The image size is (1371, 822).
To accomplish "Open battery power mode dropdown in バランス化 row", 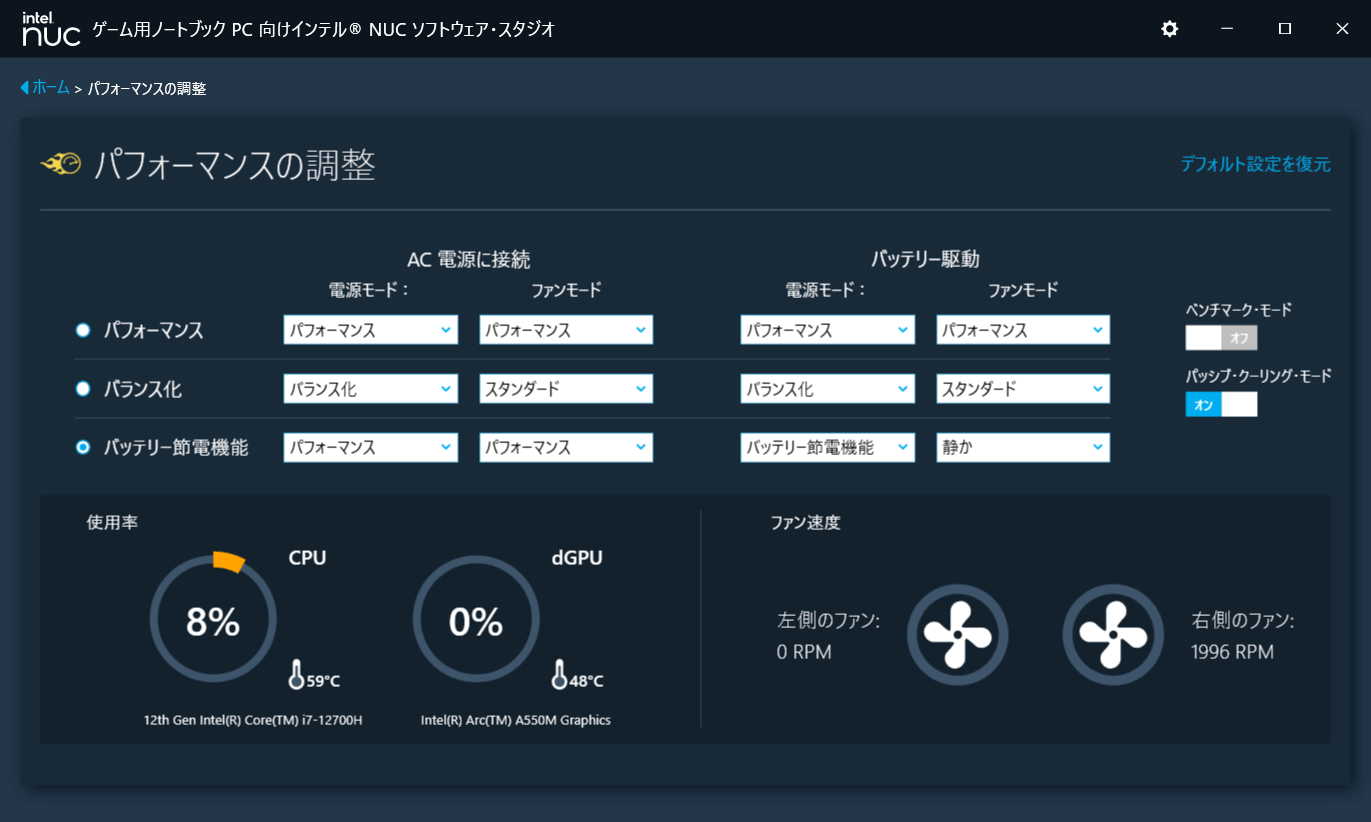I will click(x=828, y=389).
